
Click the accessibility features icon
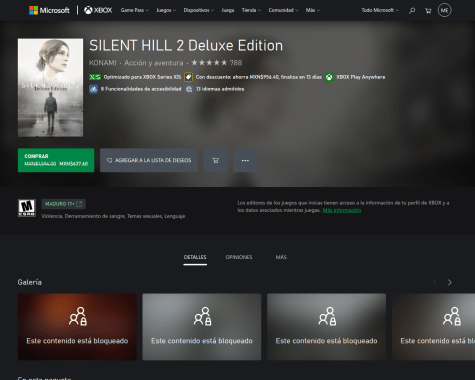(93, 89)
